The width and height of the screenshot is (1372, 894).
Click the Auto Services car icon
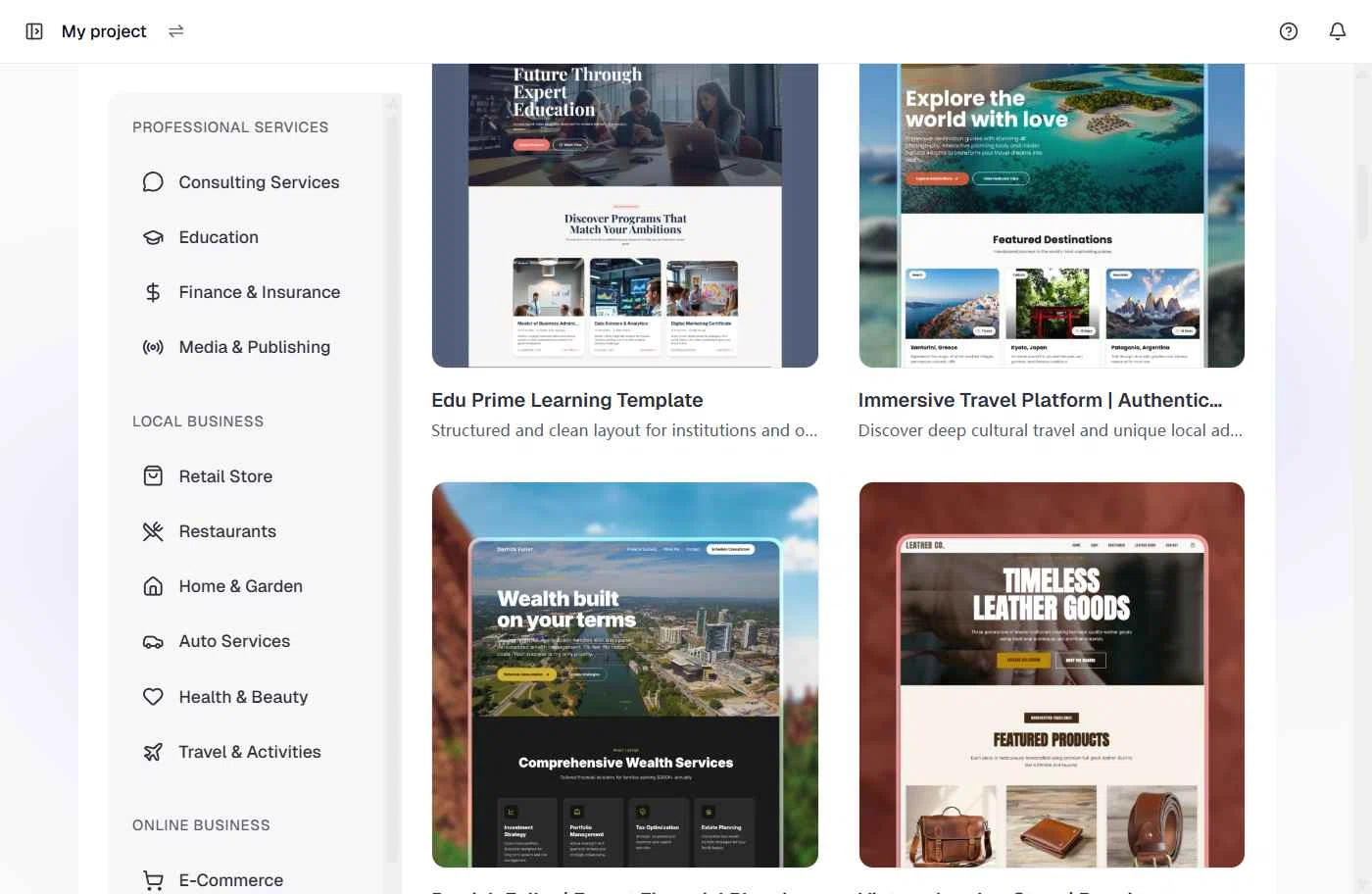point(153,642)
